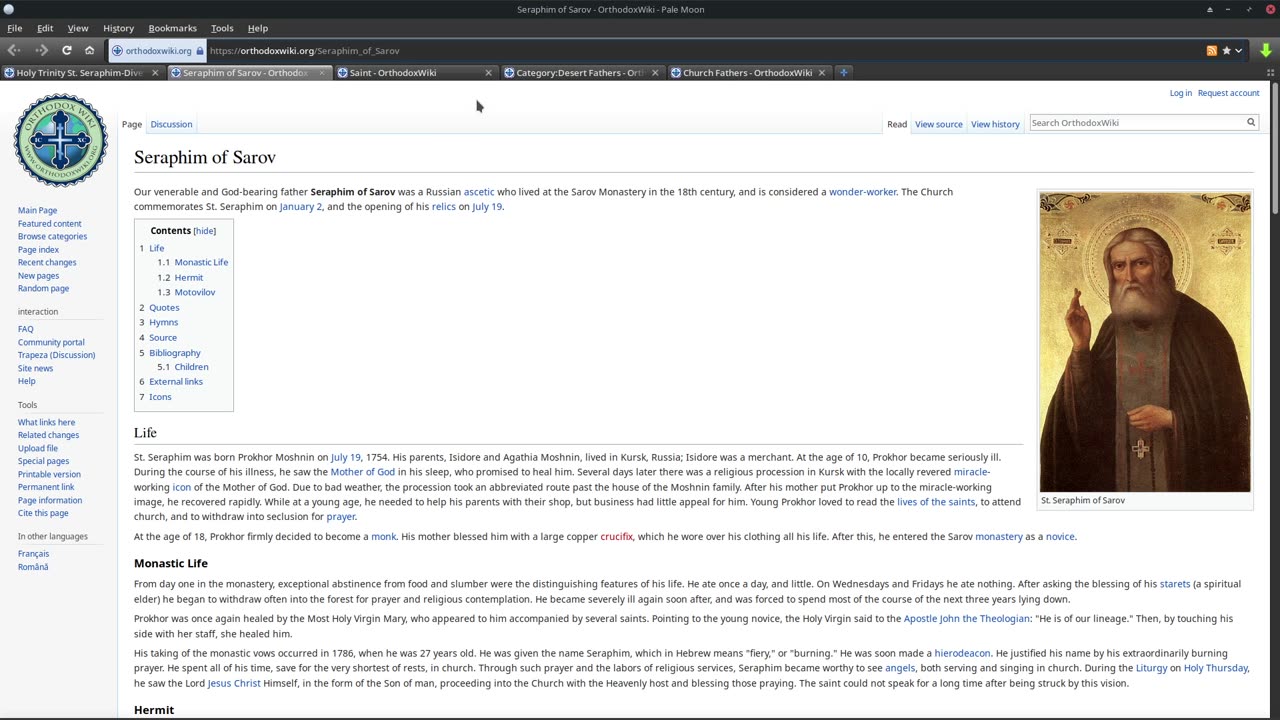Close the Seraphim of Sarov tab
Viewport: 1280px width, 720px height.
coord(322,72)
